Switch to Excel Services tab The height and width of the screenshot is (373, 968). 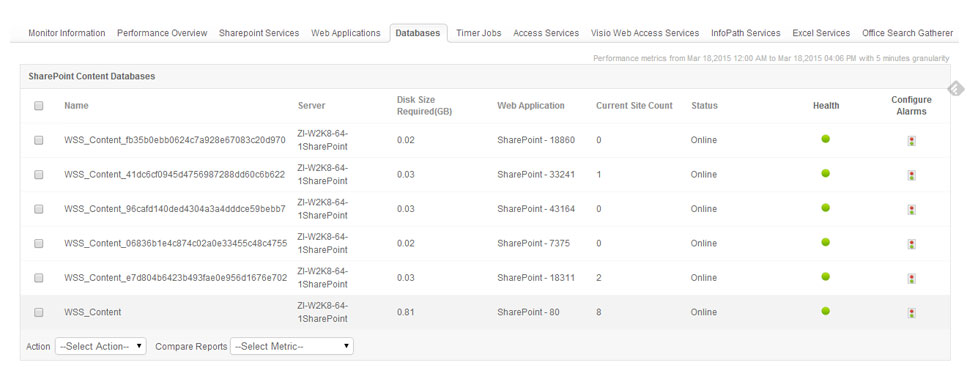click(821, 33)
